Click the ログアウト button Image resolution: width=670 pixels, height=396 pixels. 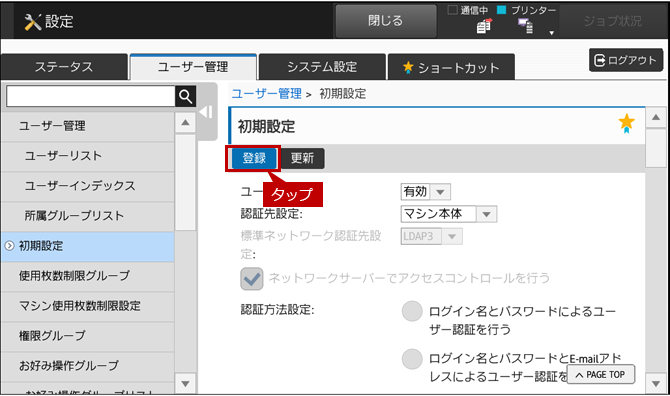tap(626, 60)
